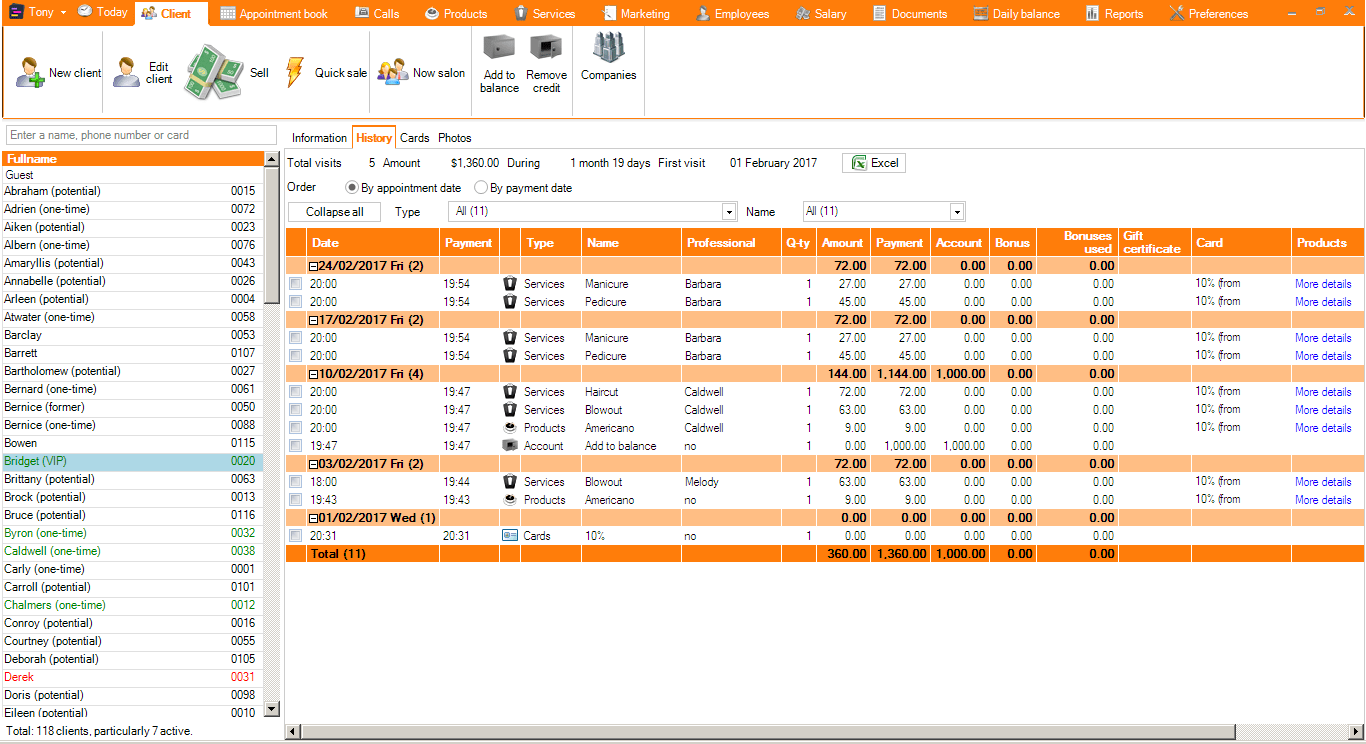This screenshot has width=1366, height=744.
Task: Collapse the 01/02/2017 Wed group
Action: pyautogui.click(x=313, y=518)
